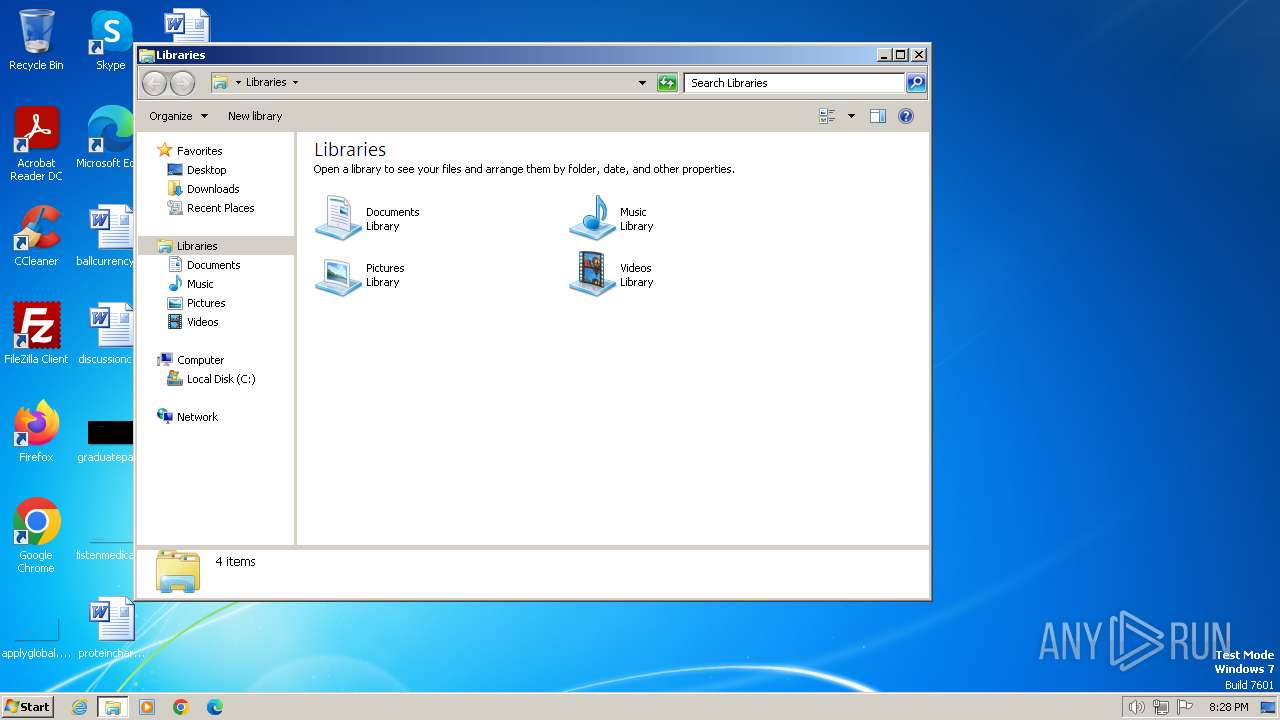This screenshot has height=720, width=1280.
Task: Select the Firefox desktop shortcut
Action: click(x=36, y=431)
